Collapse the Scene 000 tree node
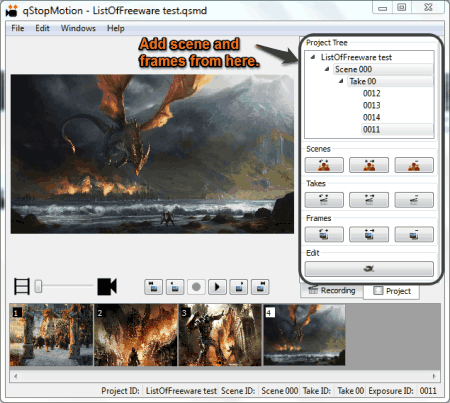 (x=327, y=69)
